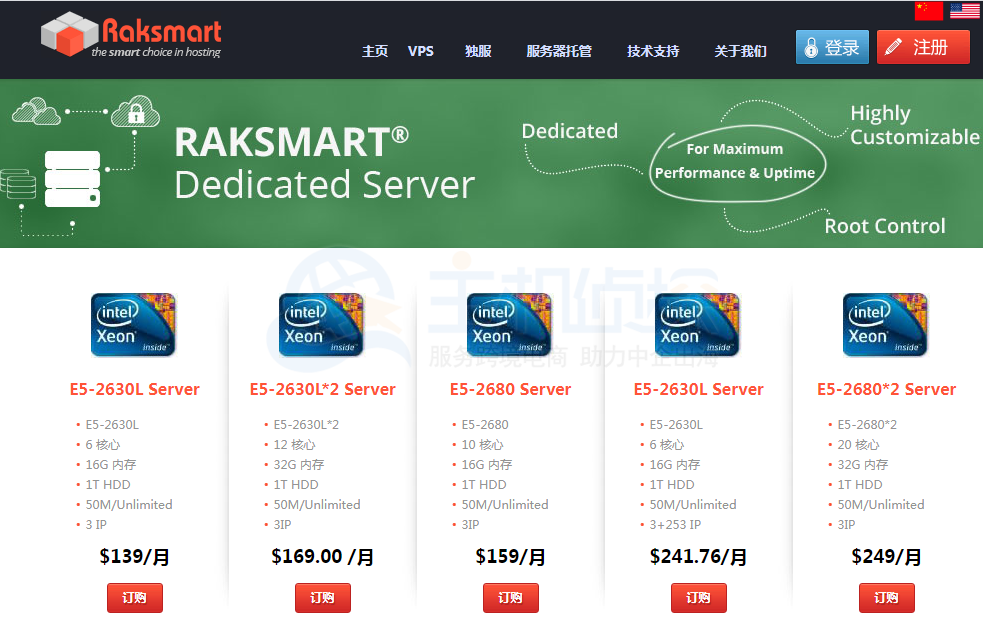This screenshot has width=983, height=624.
Task: Open the 技术支持 support menu
Action: pyautogui.click(x=653, y=51)
